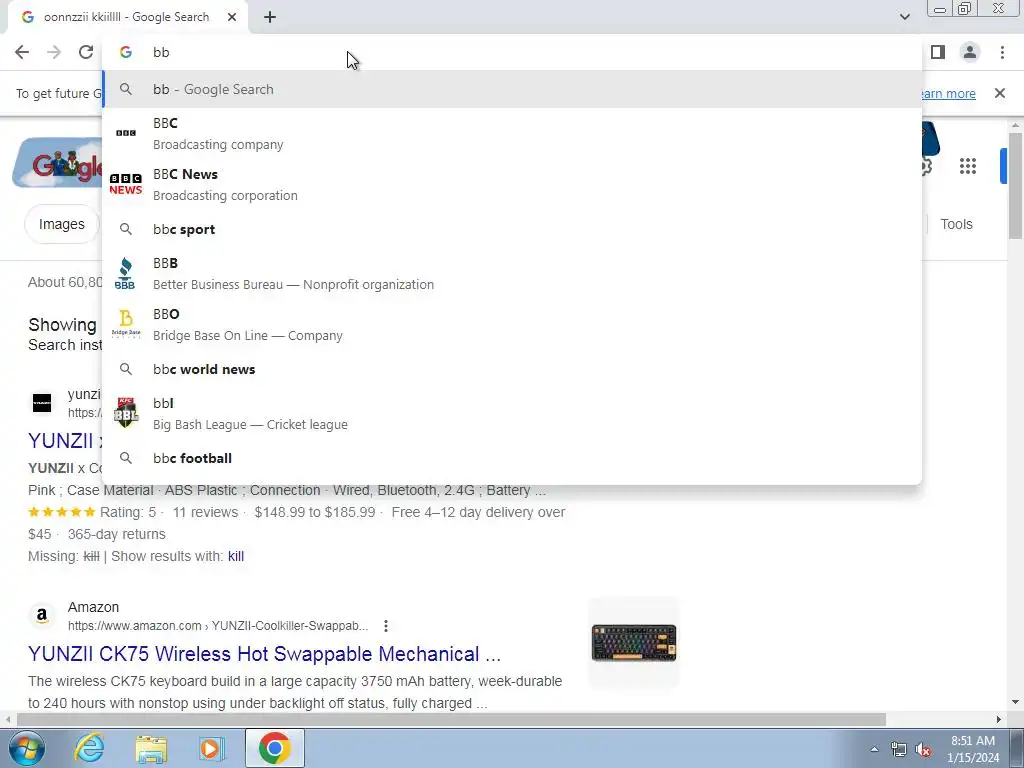Open the YUNZII CK75 Wireless Amazon result
This screenshot has width=1024, height=768.
tap(264, 654)
